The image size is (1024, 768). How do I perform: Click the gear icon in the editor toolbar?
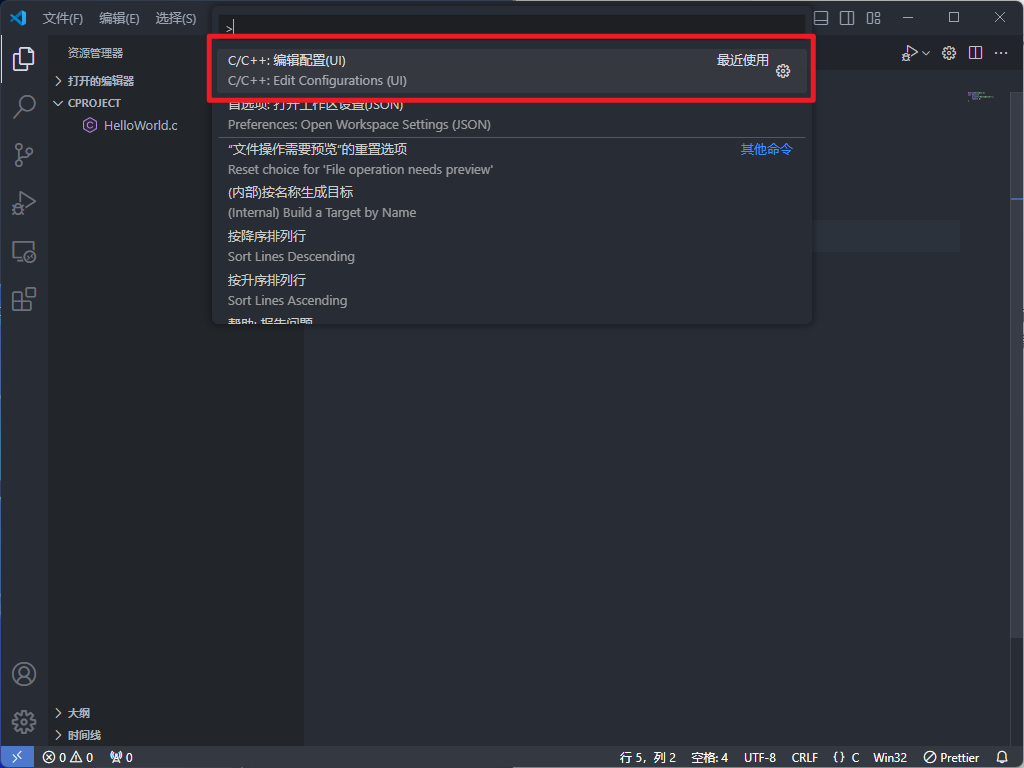click(x=949, y=53)
